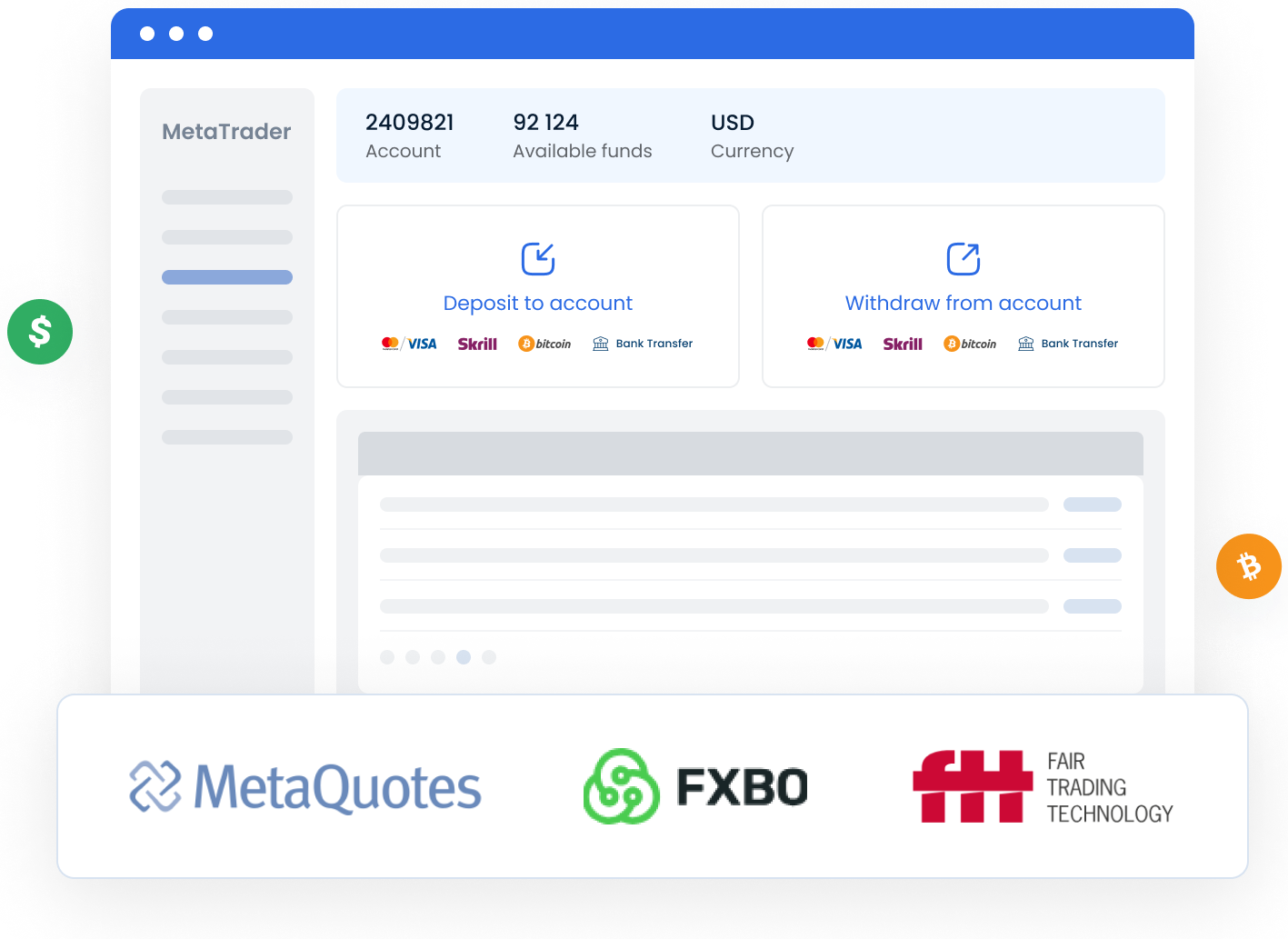Open the Withdraw from account link

[x=964, y=303]
